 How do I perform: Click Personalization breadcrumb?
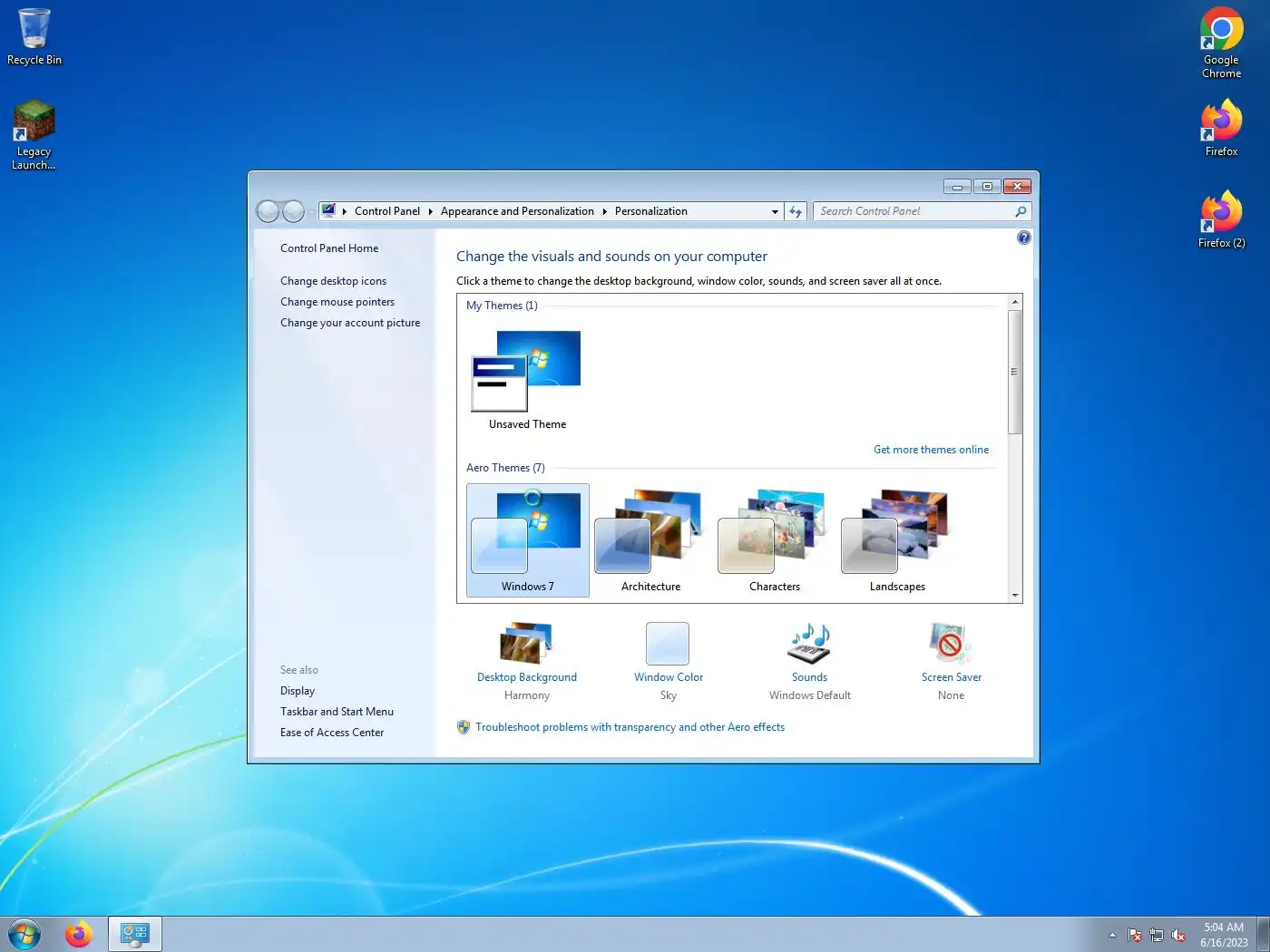click(651, 211)
